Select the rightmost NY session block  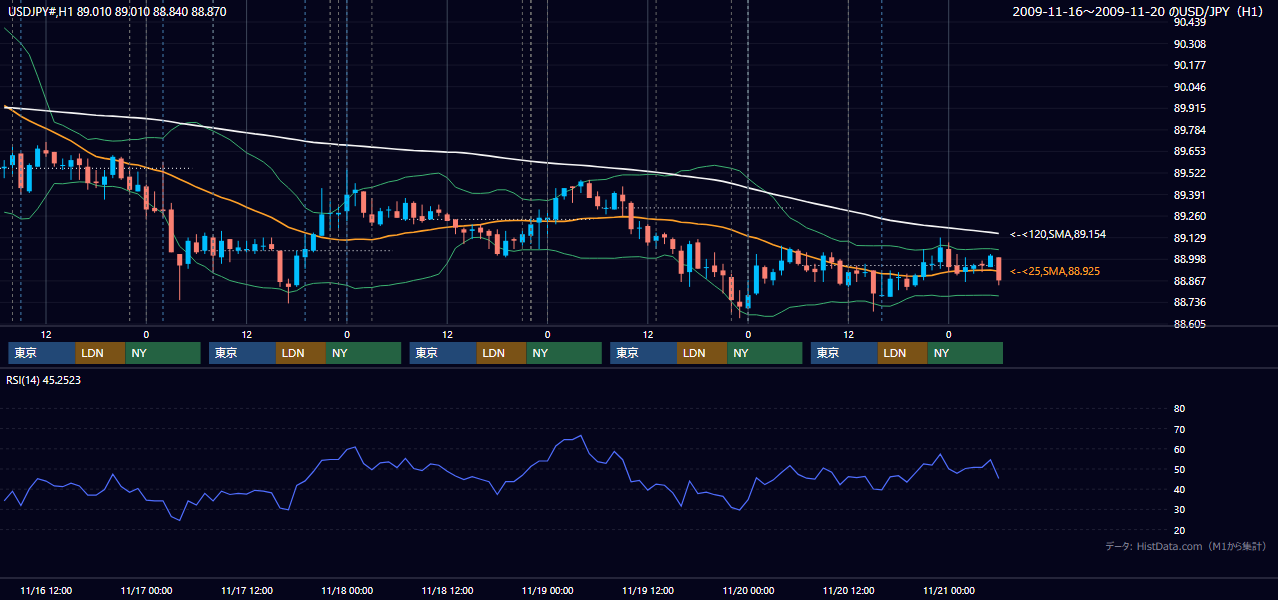[x=965, y=353]
